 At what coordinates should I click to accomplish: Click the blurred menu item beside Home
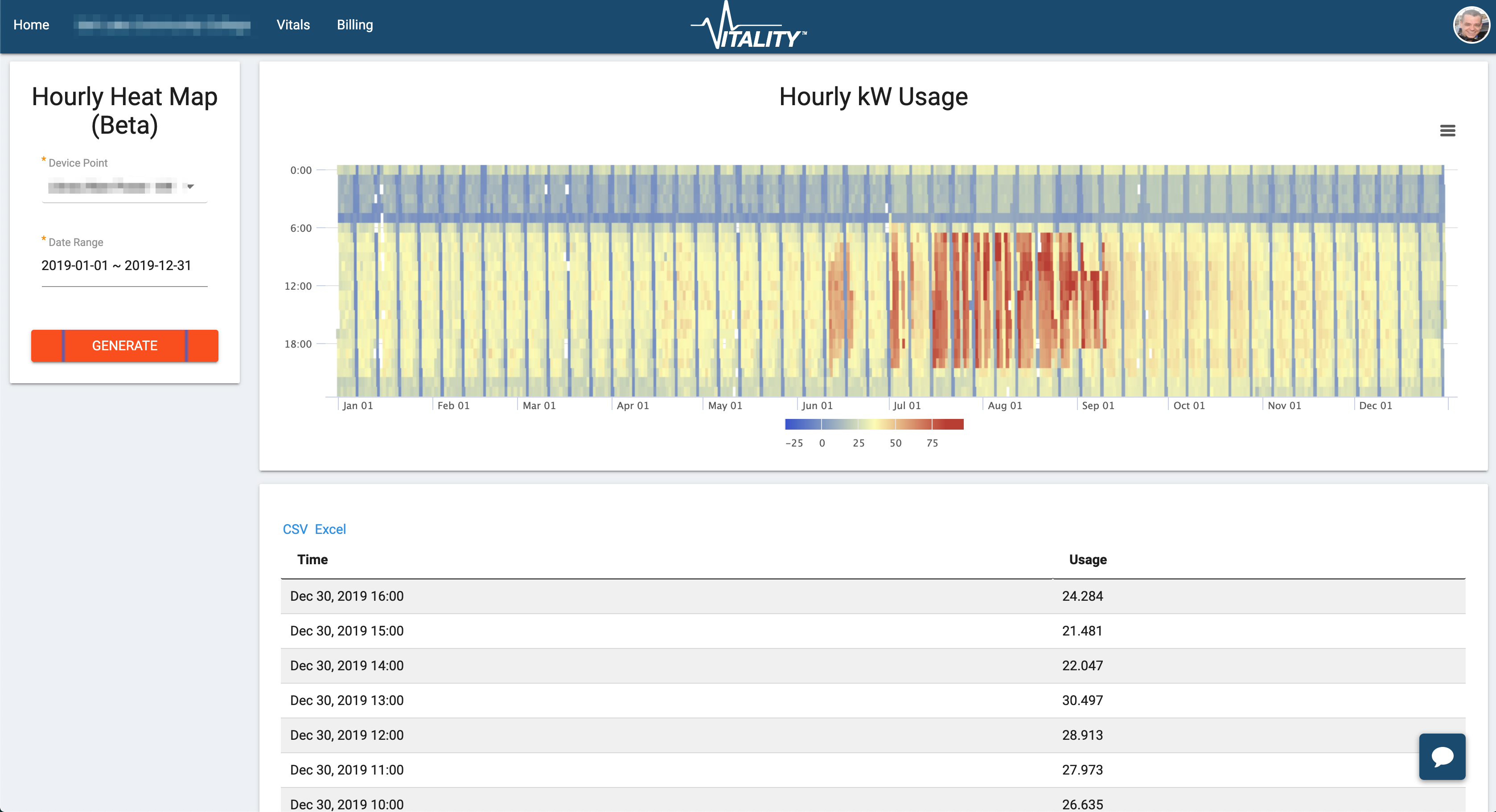tap(164, 25)
